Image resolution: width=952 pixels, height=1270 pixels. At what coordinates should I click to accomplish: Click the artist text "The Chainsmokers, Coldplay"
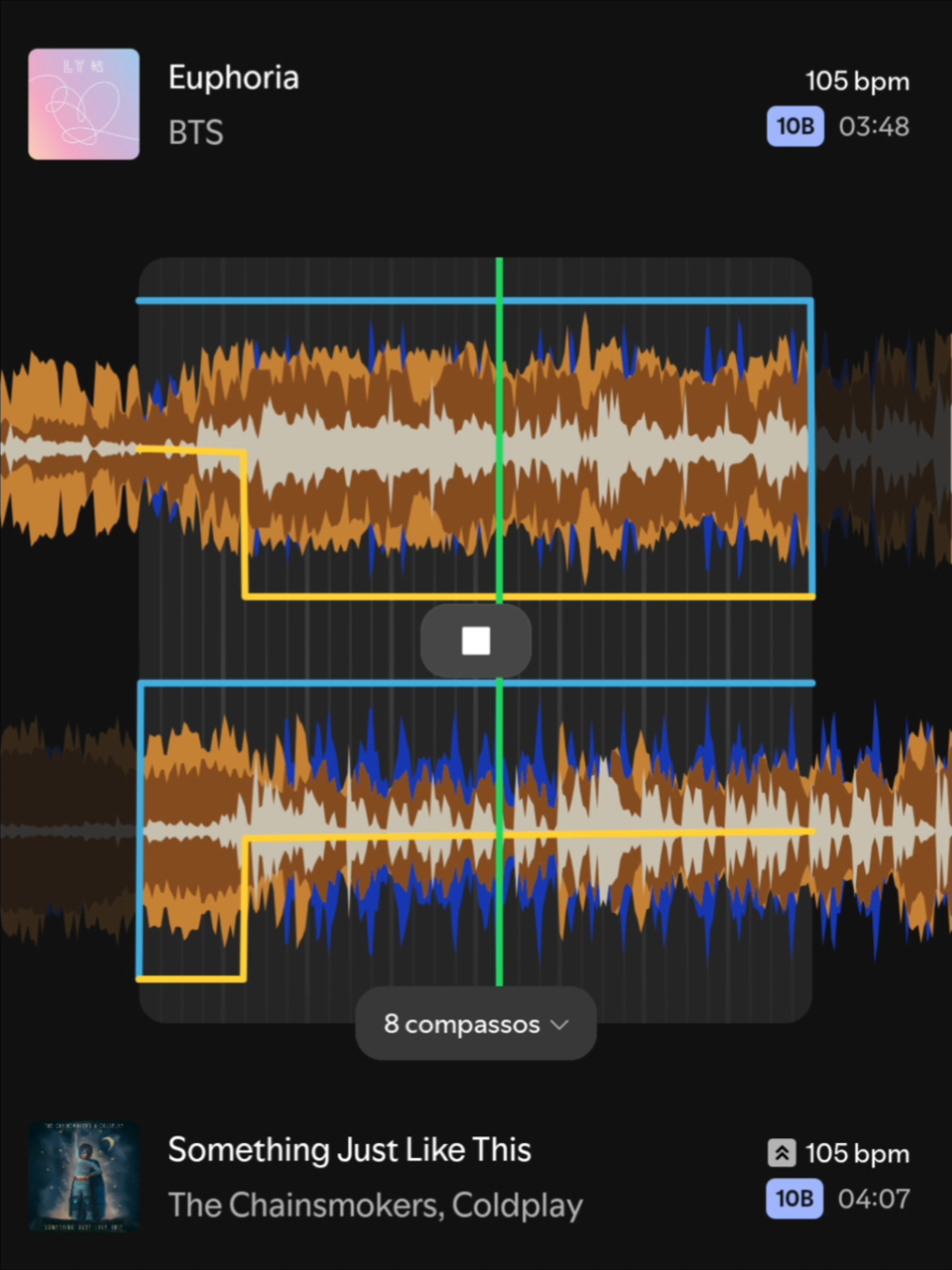point(375,1205)
